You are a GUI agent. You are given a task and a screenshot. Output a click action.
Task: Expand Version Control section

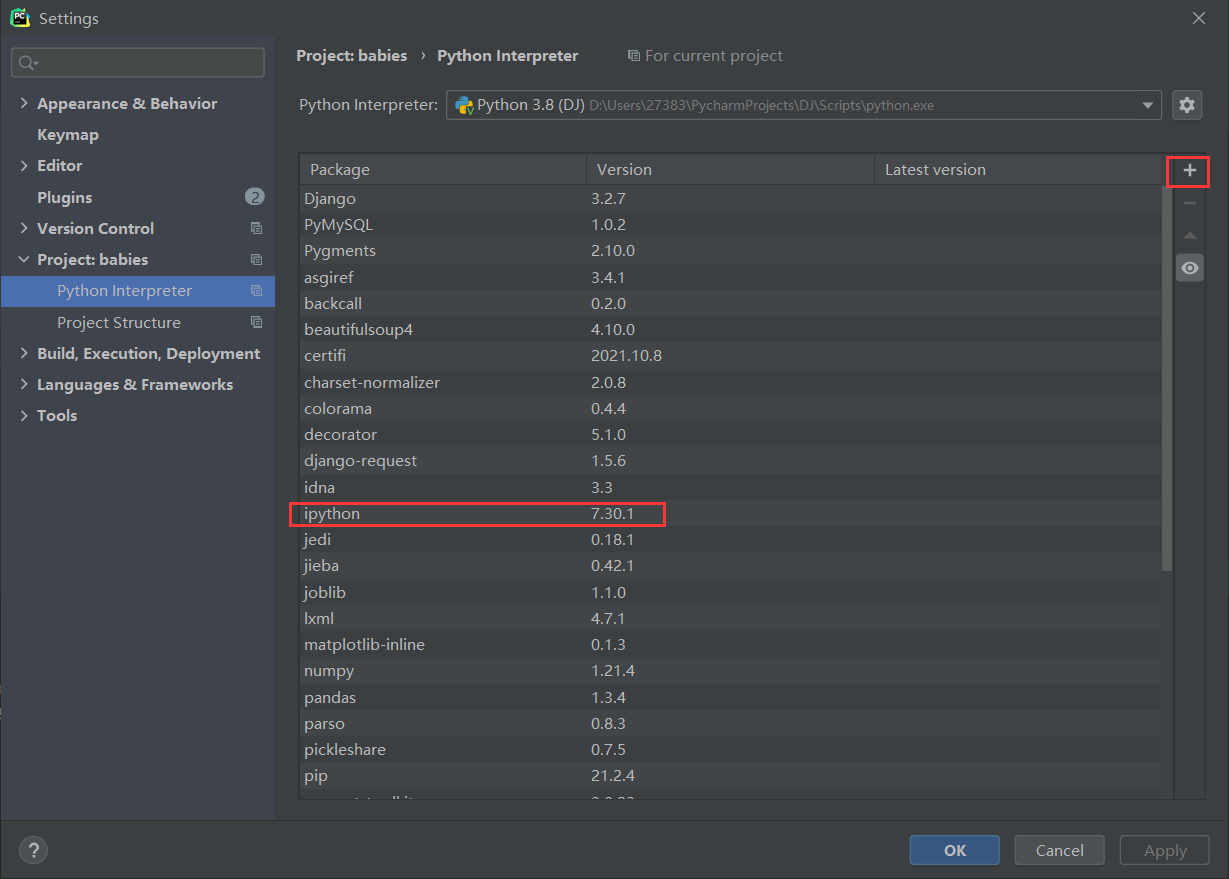[24, 229]
